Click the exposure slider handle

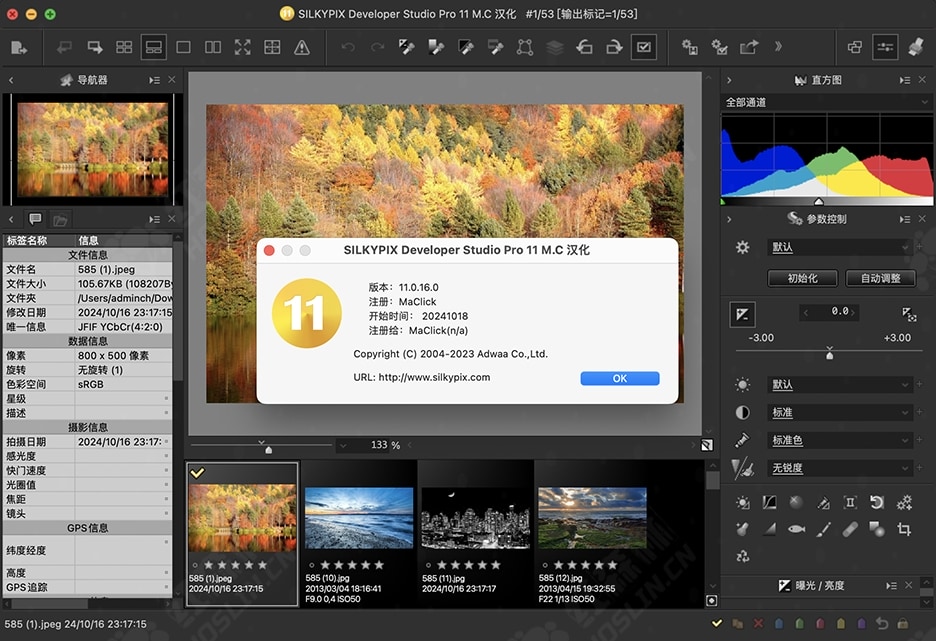click(x=829, y=354)
